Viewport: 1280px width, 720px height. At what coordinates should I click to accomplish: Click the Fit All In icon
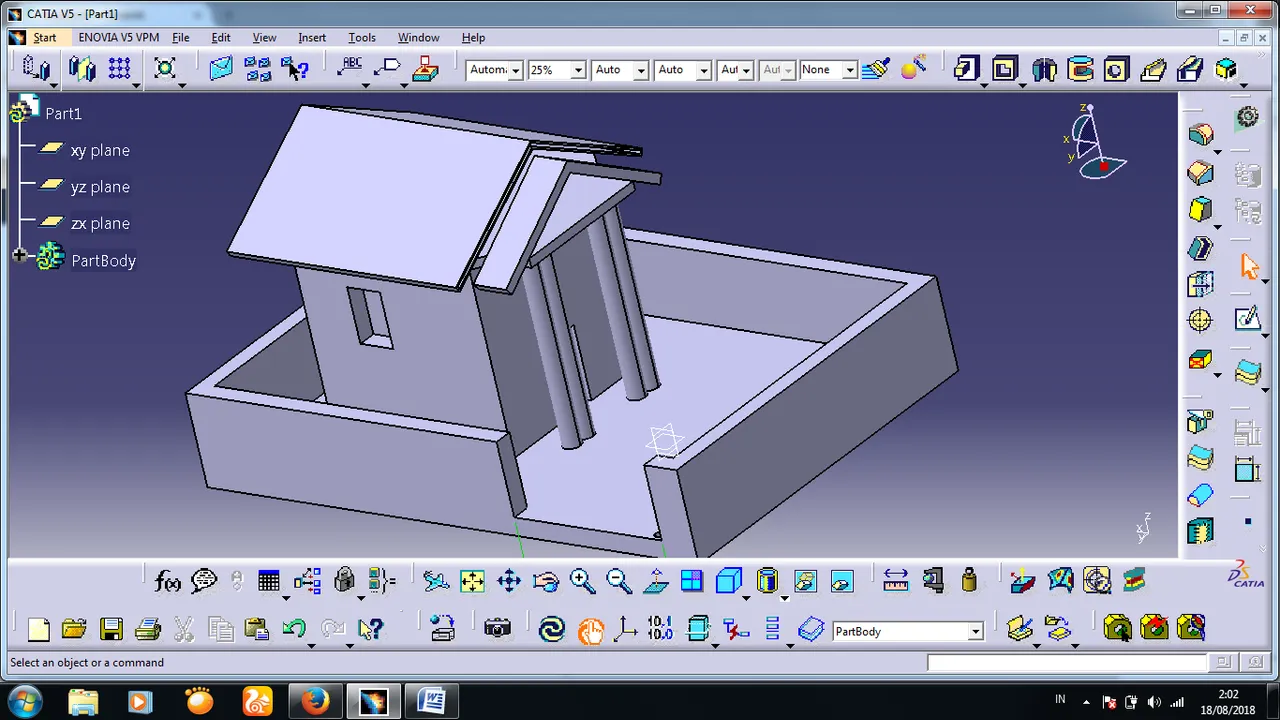click(x=472, y=581)
